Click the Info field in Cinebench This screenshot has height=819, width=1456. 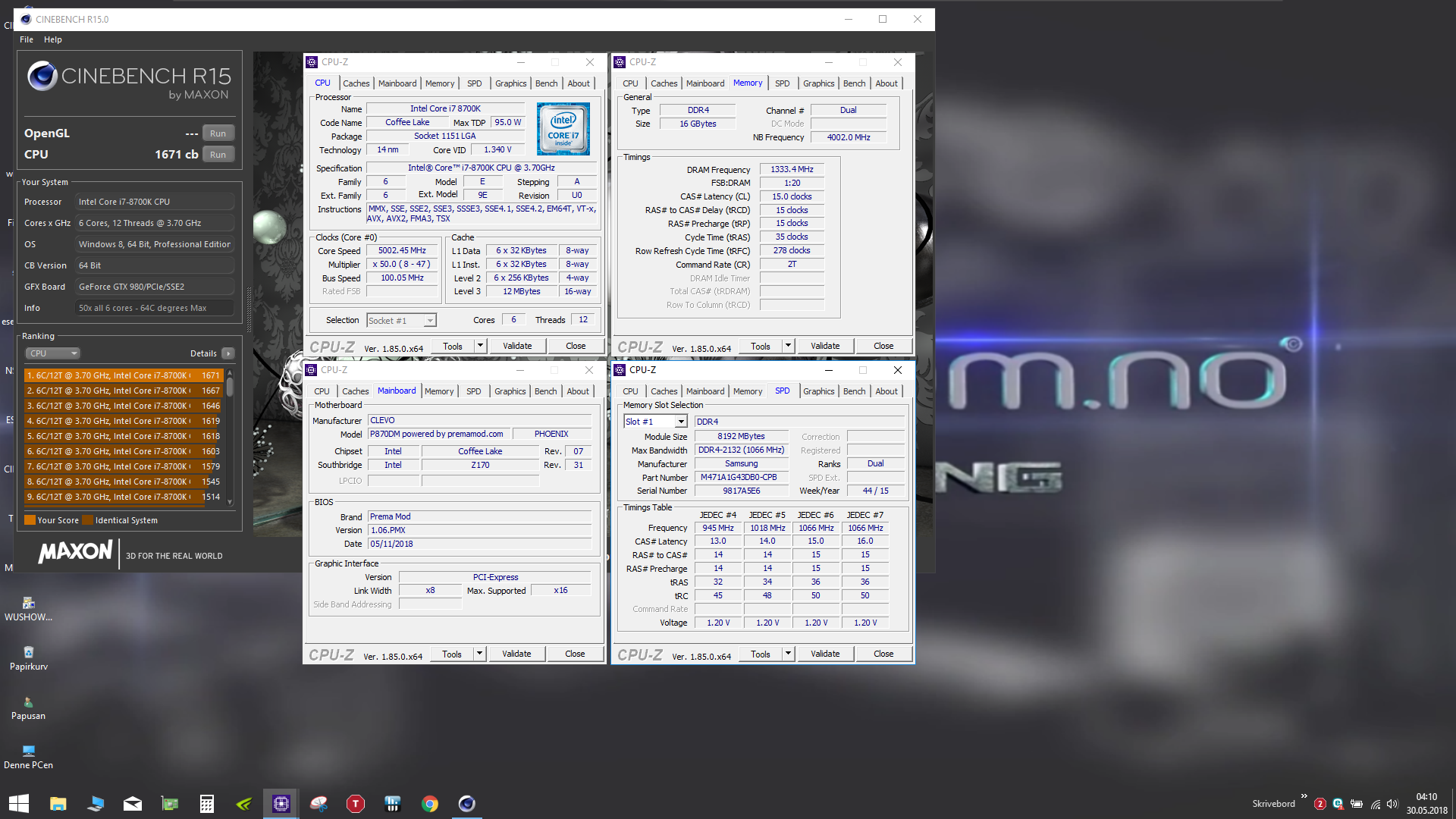point(155,308)
